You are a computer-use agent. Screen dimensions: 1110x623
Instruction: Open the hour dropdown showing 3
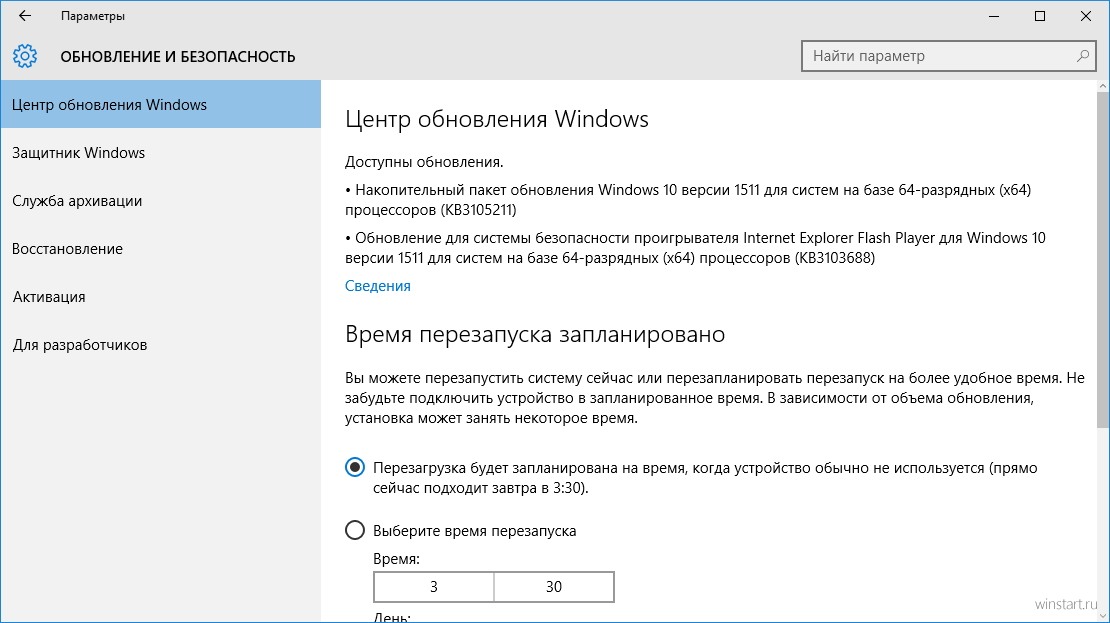tap(433, 587)
